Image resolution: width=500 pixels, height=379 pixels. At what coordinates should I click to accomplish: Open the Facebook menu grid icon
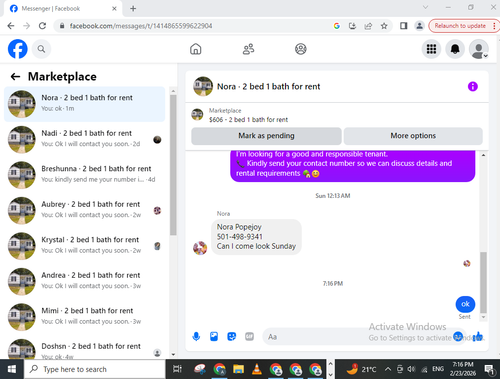(x=431, y=49)
